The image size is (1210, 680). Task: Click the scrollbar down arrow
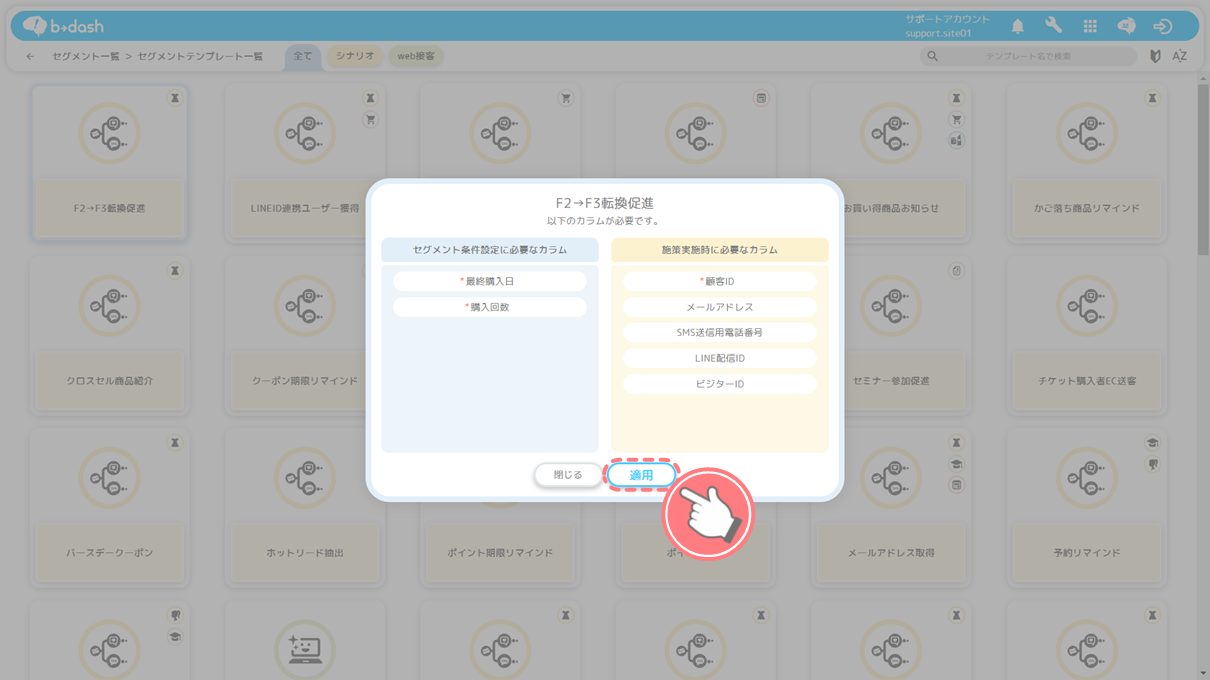[1203, 673]
